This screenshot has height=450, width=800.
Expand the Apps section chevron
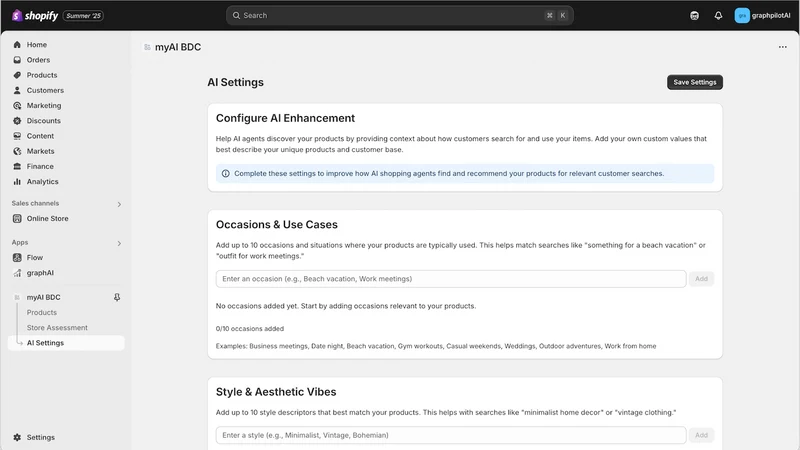pyautogui.click(x=119, y=243)
